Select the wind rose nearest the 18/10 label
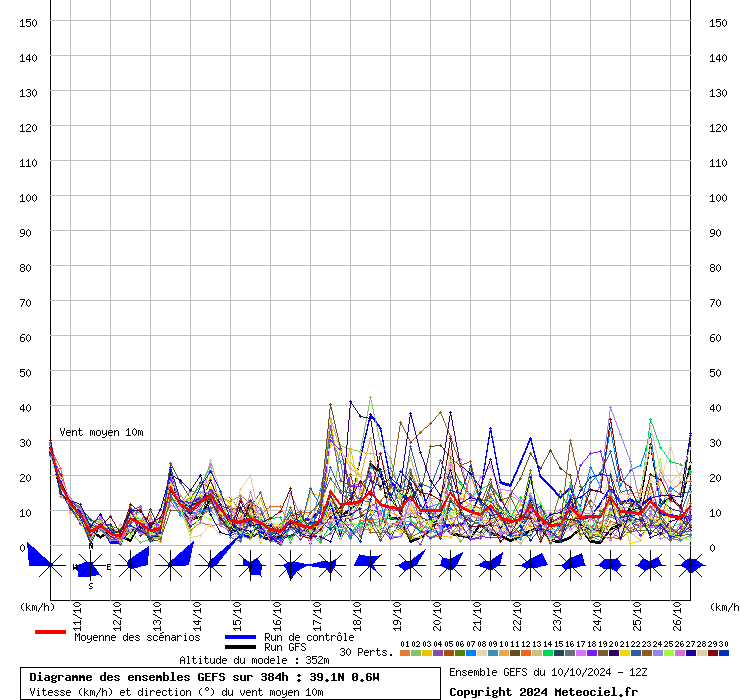This screenshot has height=700, width=740. [x=369, y=566]
